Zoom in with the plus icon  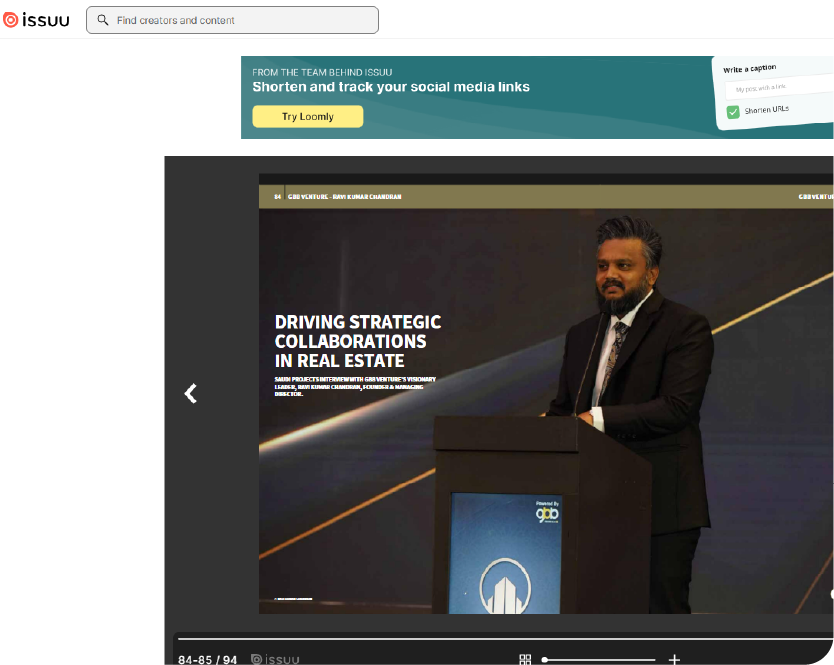click(674, 659)
